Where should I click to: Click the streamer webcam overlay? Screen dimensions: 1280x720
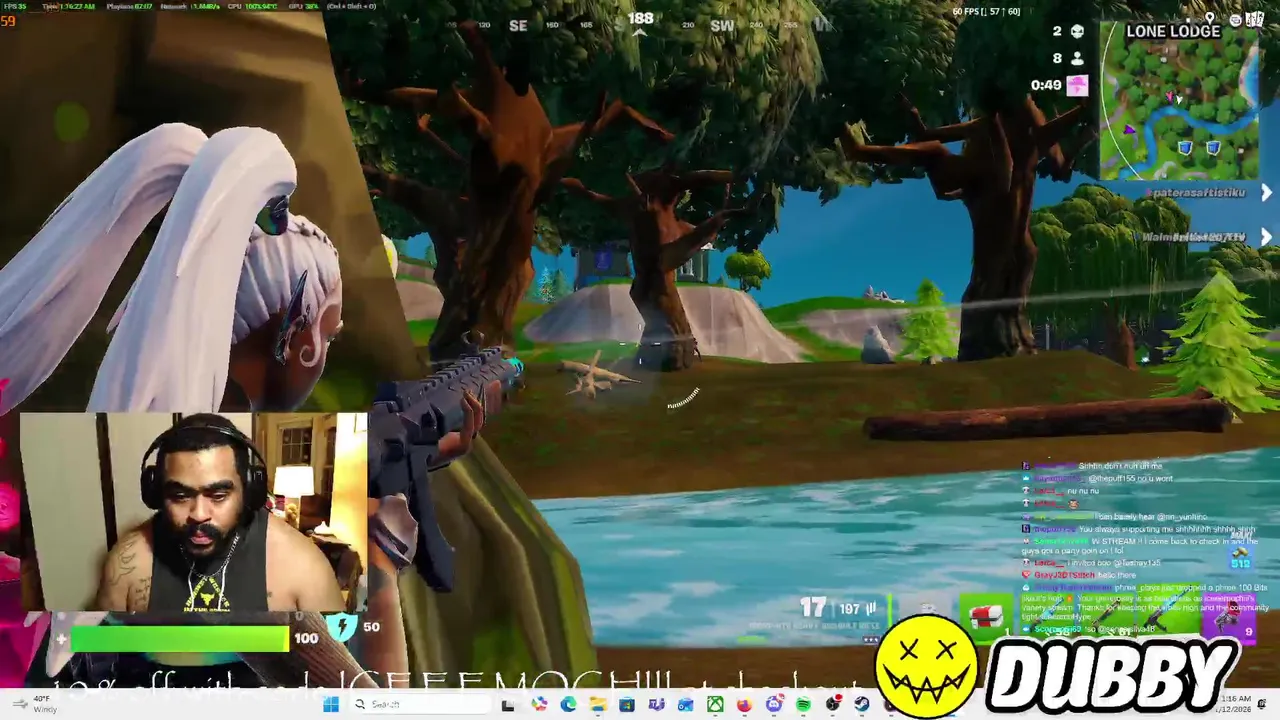click(194, 511)
